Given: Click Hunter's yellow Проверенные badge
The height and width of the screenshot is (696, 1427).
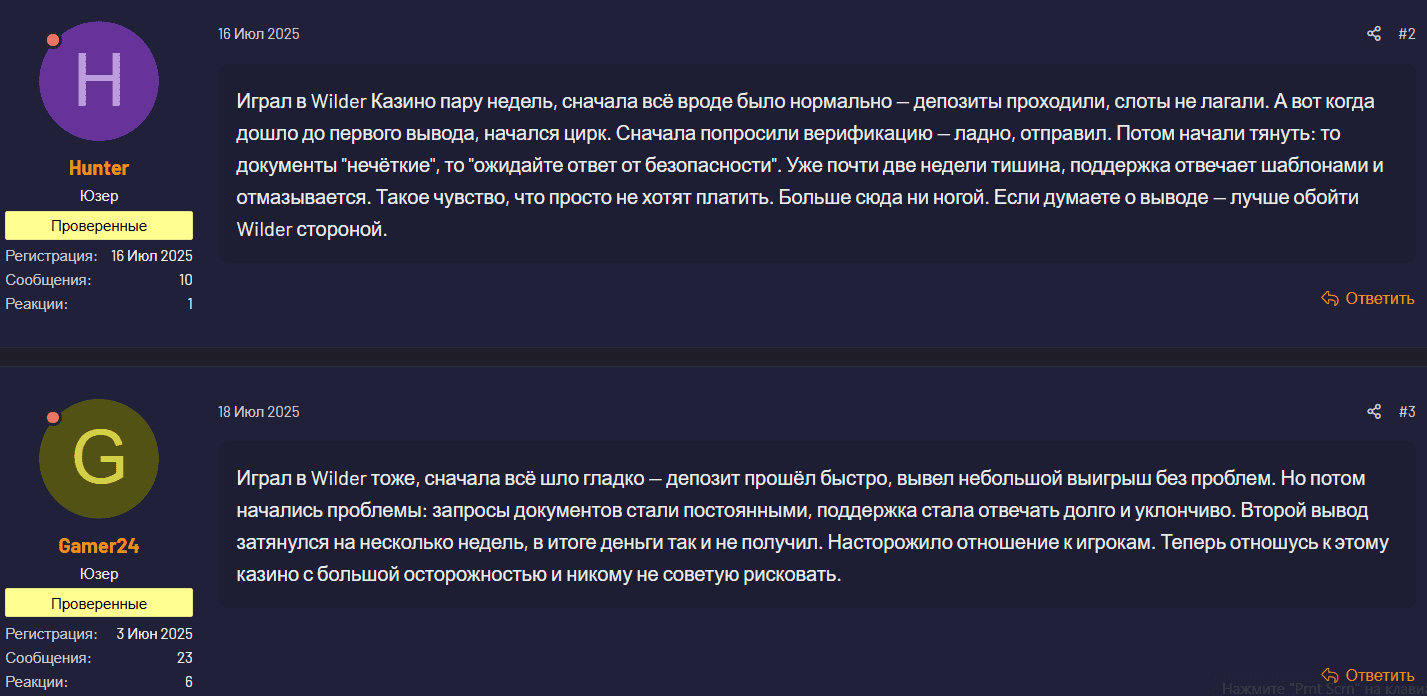Looking at the screenshot, I should point(99,226).
